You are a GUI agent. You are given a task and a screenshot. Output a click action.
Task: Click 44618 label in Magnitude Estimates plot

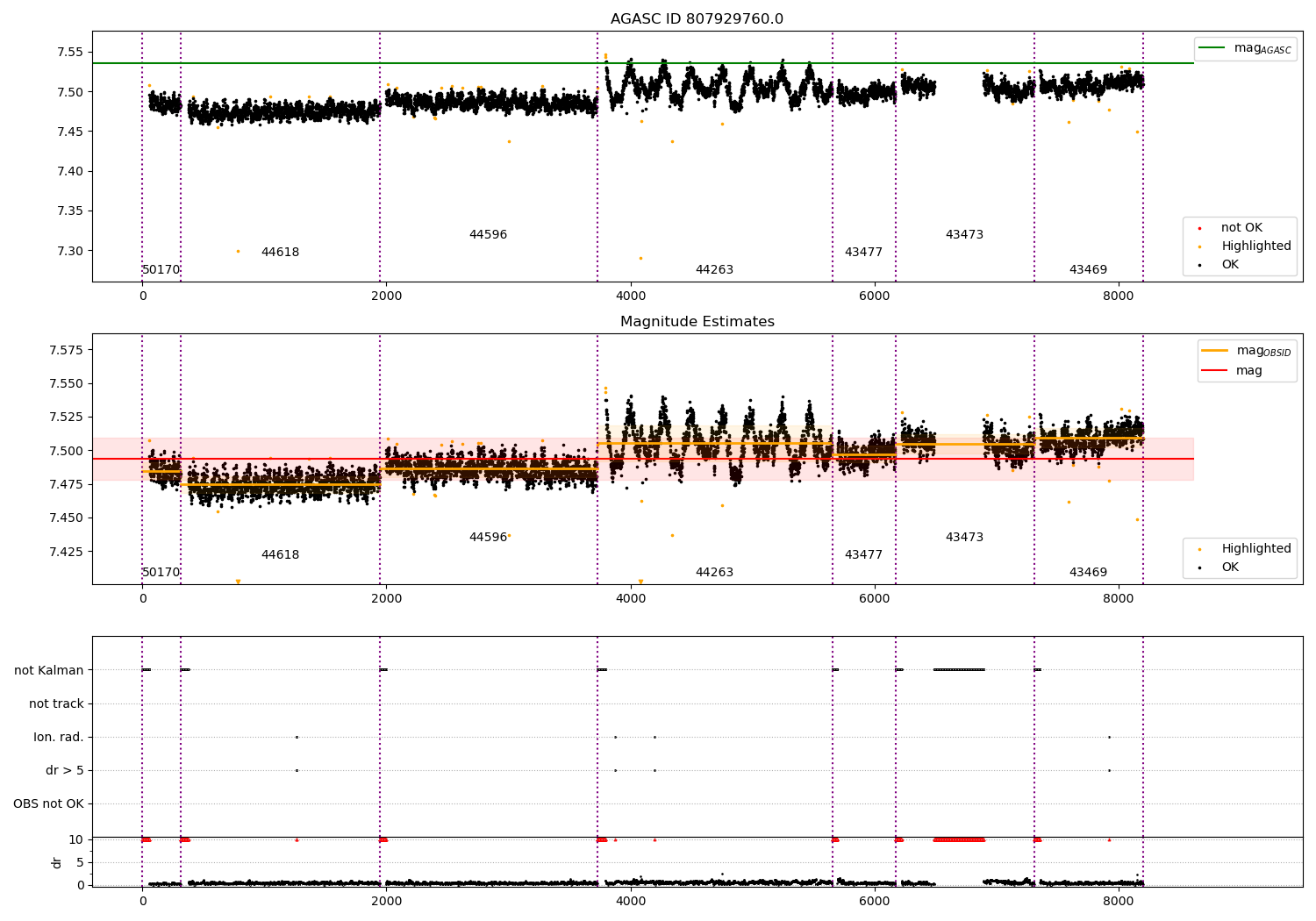[x=280, y=555]
